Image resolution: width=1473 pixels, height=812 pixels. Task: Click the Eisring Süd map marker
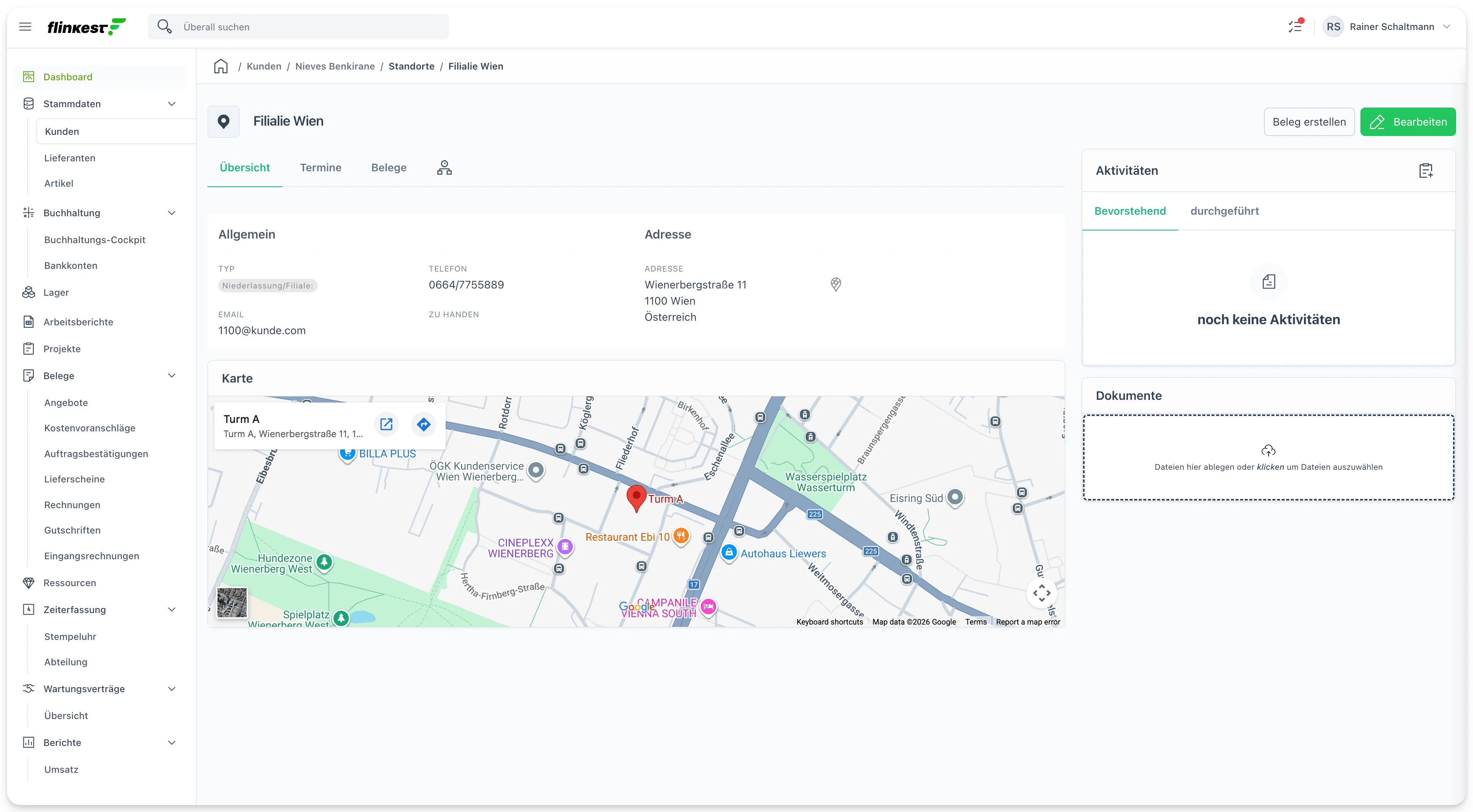[954, 497]
